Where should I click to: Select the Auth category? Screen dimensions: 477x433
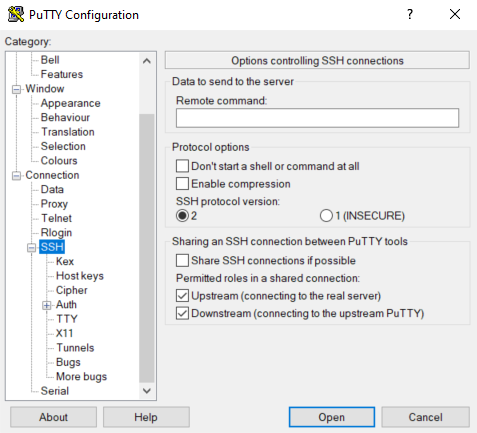pos(66,305)
